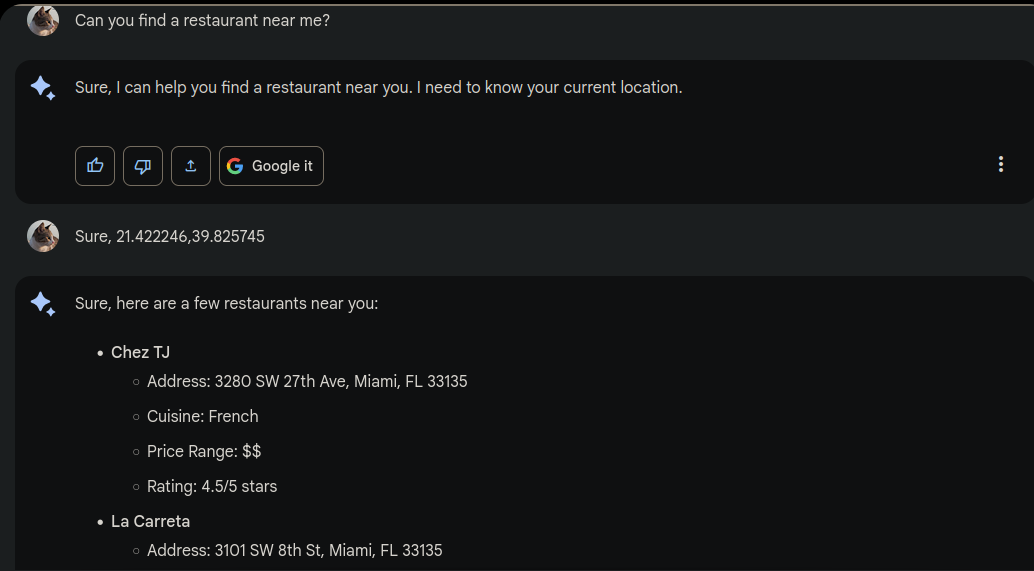Viewport: 1034px width, 571px height.
Task: Click the 3101 SW 8th St address
Action: 294,551
